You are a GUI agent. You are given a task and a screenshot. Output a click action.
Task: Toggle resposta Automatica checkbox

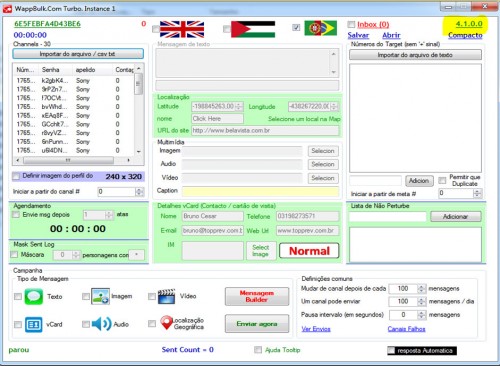tap(391, 350)
